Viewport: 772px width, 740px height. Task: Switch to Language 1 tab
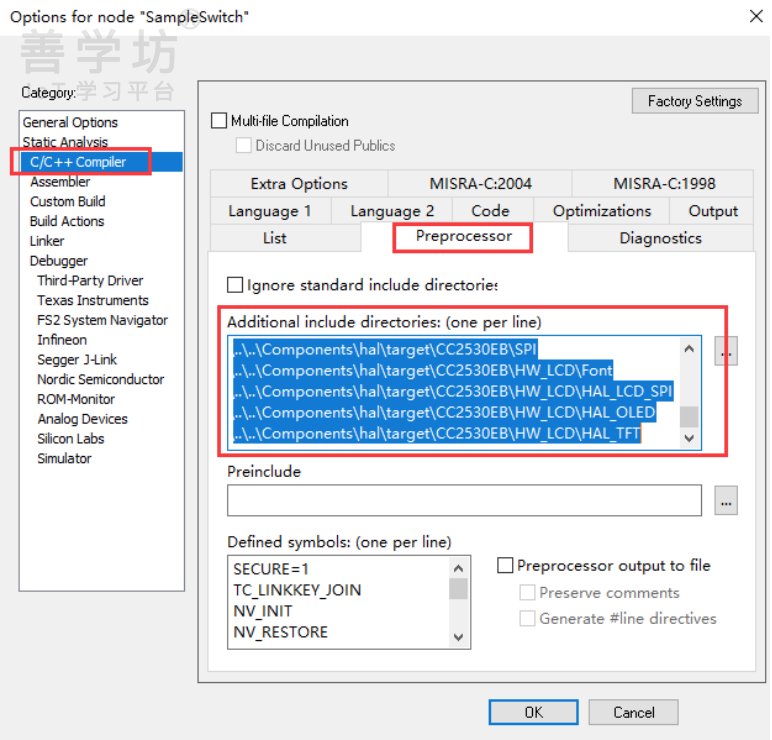click(x=270, y=211)
